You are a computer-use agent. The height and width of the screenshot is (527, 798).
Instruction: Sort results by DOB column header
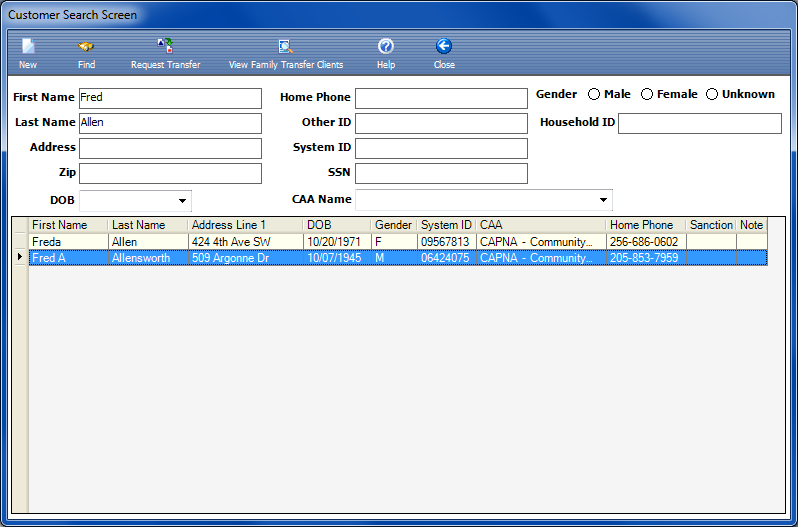click(336, 225)
